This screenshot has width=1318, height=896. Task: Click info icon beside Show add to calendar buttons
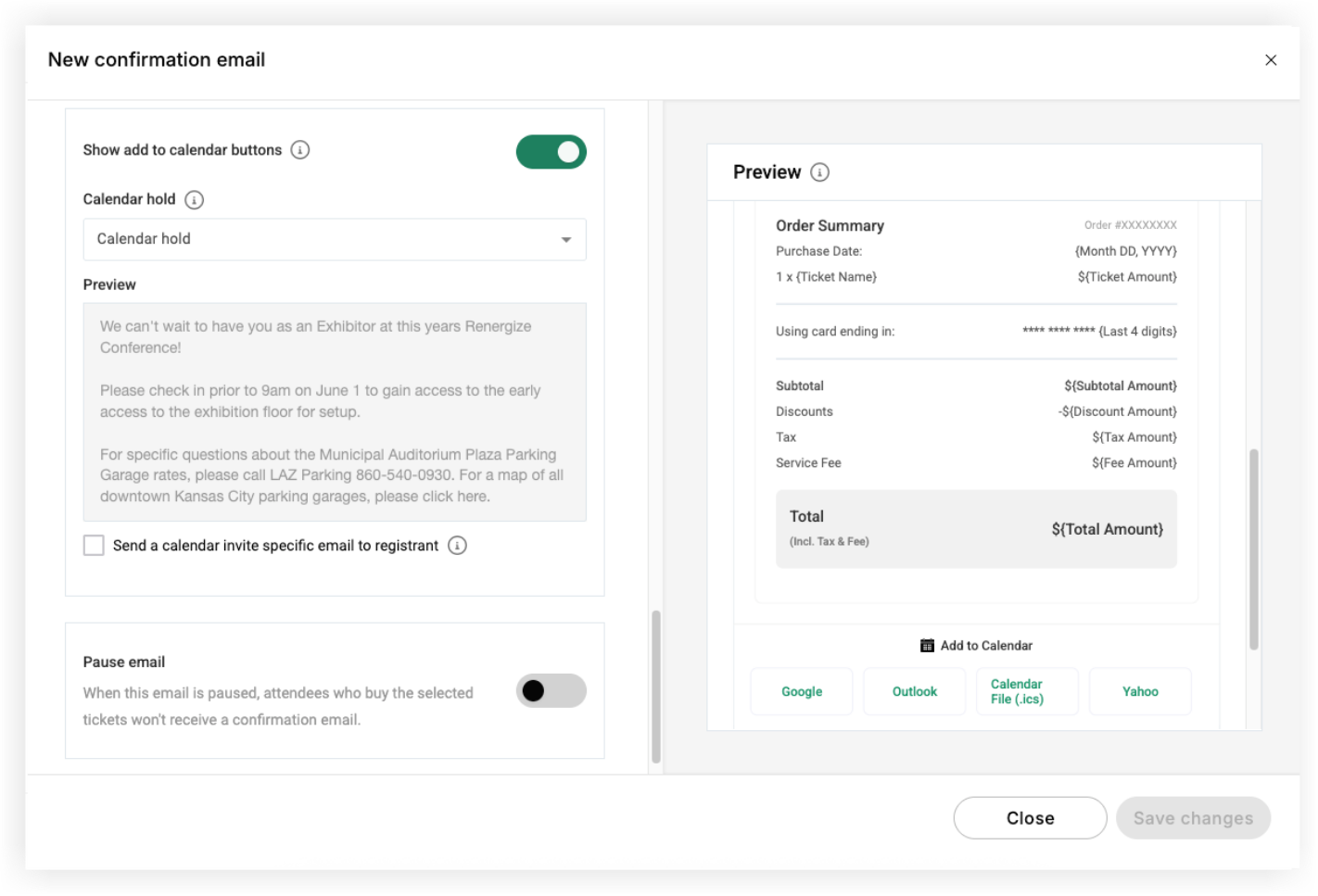pos(300,150)
